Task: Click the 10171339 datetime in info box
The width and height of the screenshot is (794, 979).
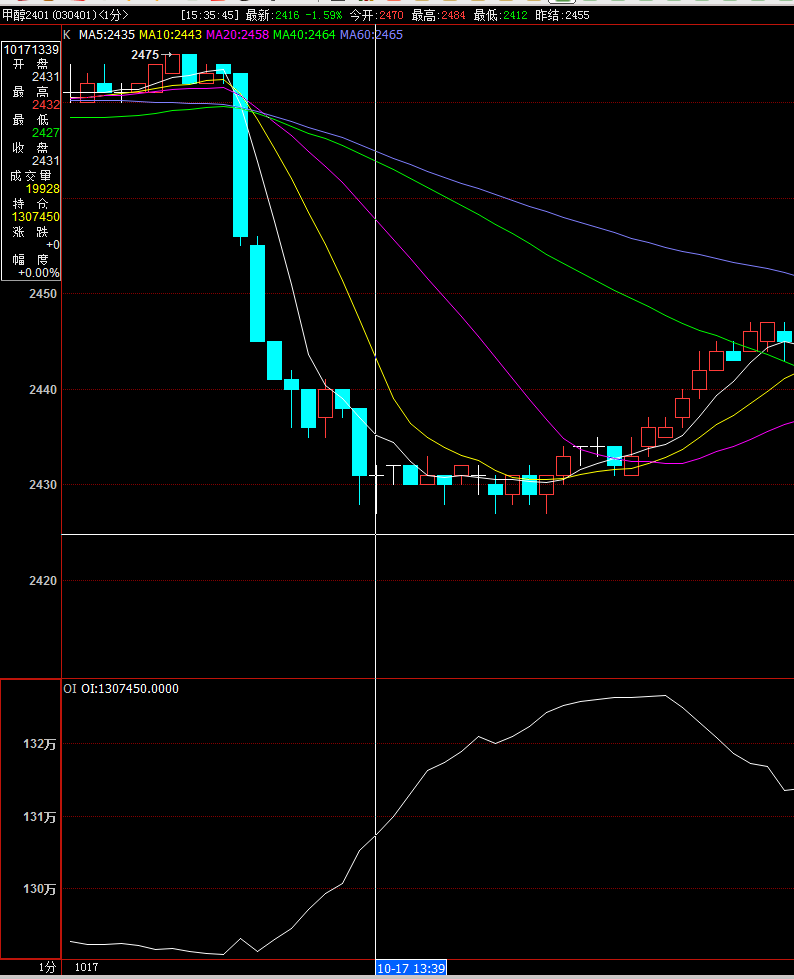Action: 31,49
